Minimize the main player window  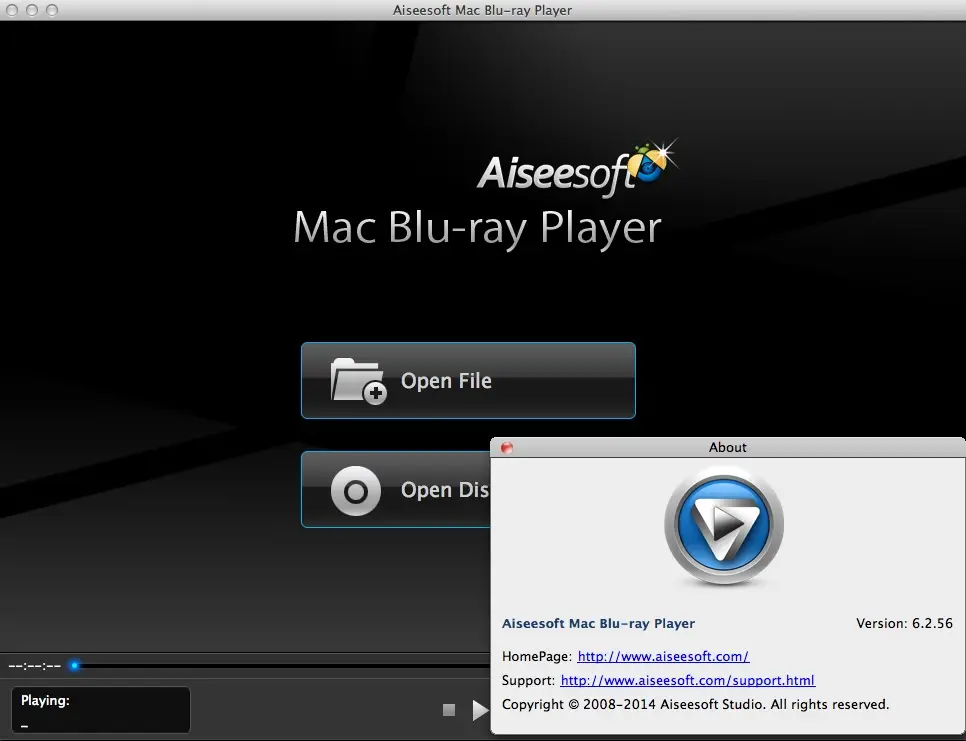(x=32, y=10)
